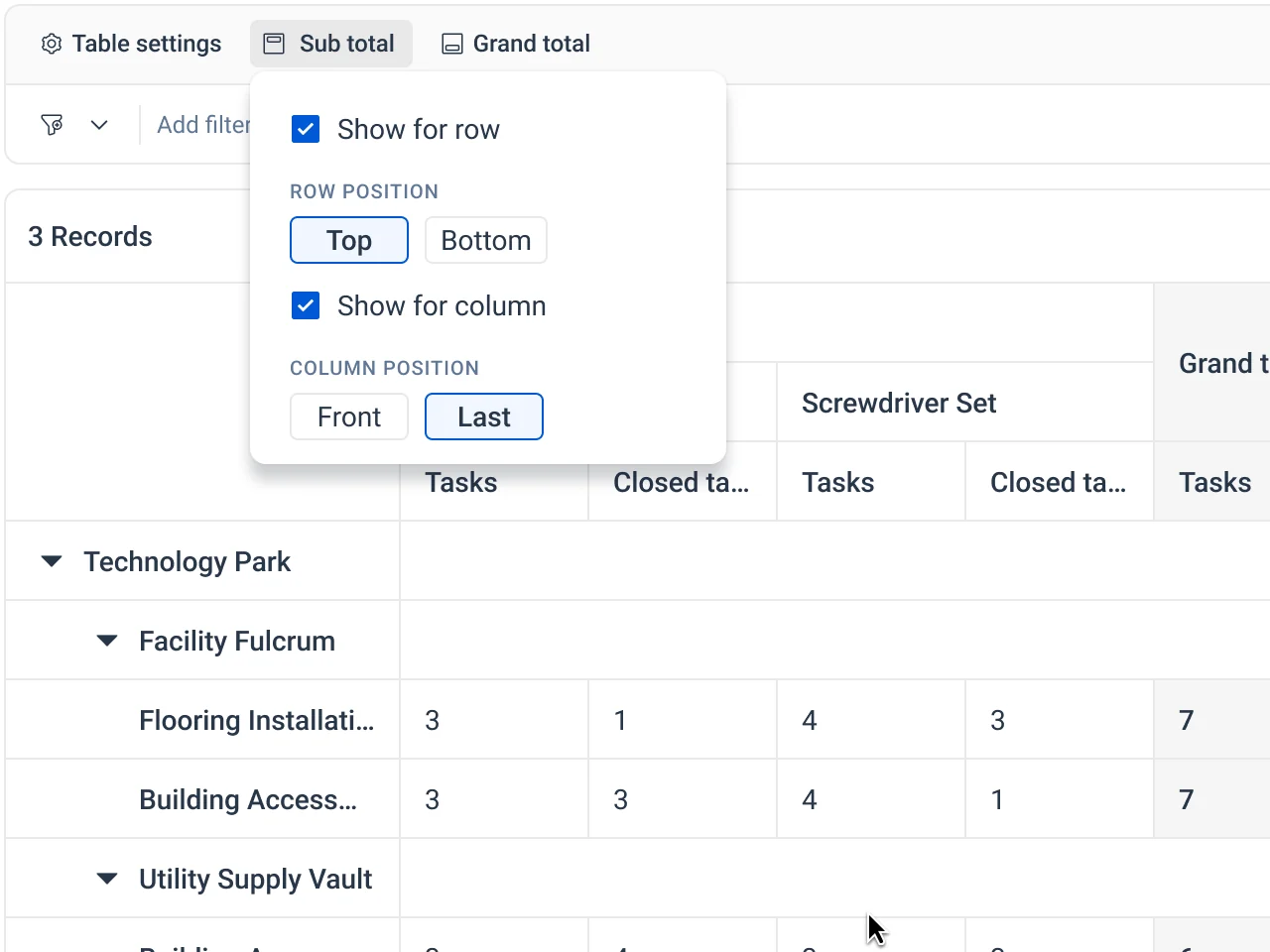Viewport: 1270px width, 952px height.
Task: Toggle the Show for column checkbox
Action: (306, 305)
